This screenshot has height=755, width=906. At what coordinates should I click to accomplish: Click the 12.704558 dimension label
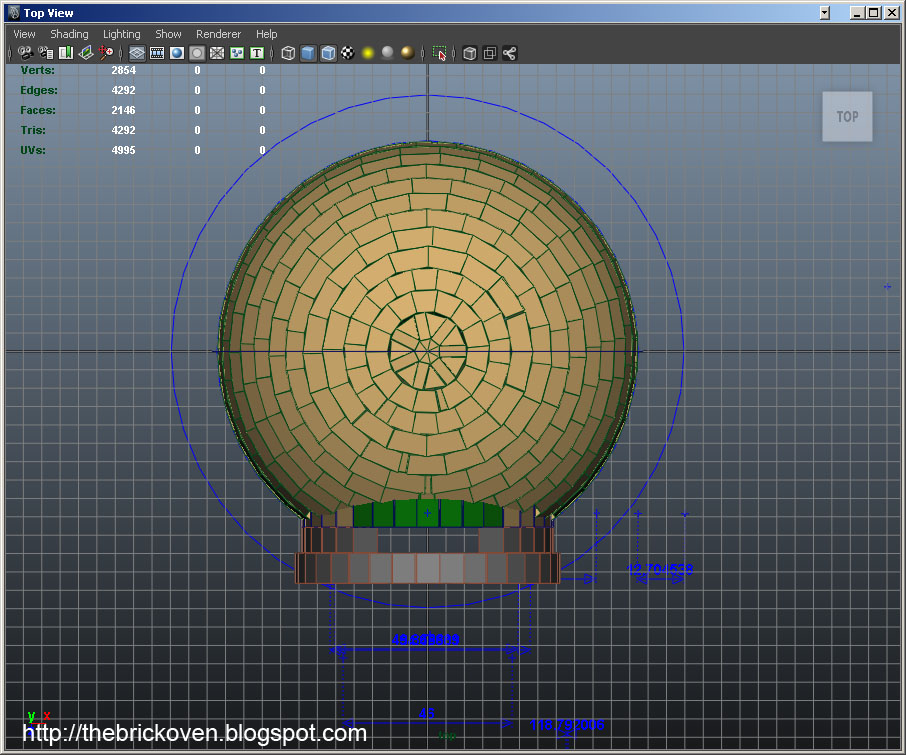point(660,569)
